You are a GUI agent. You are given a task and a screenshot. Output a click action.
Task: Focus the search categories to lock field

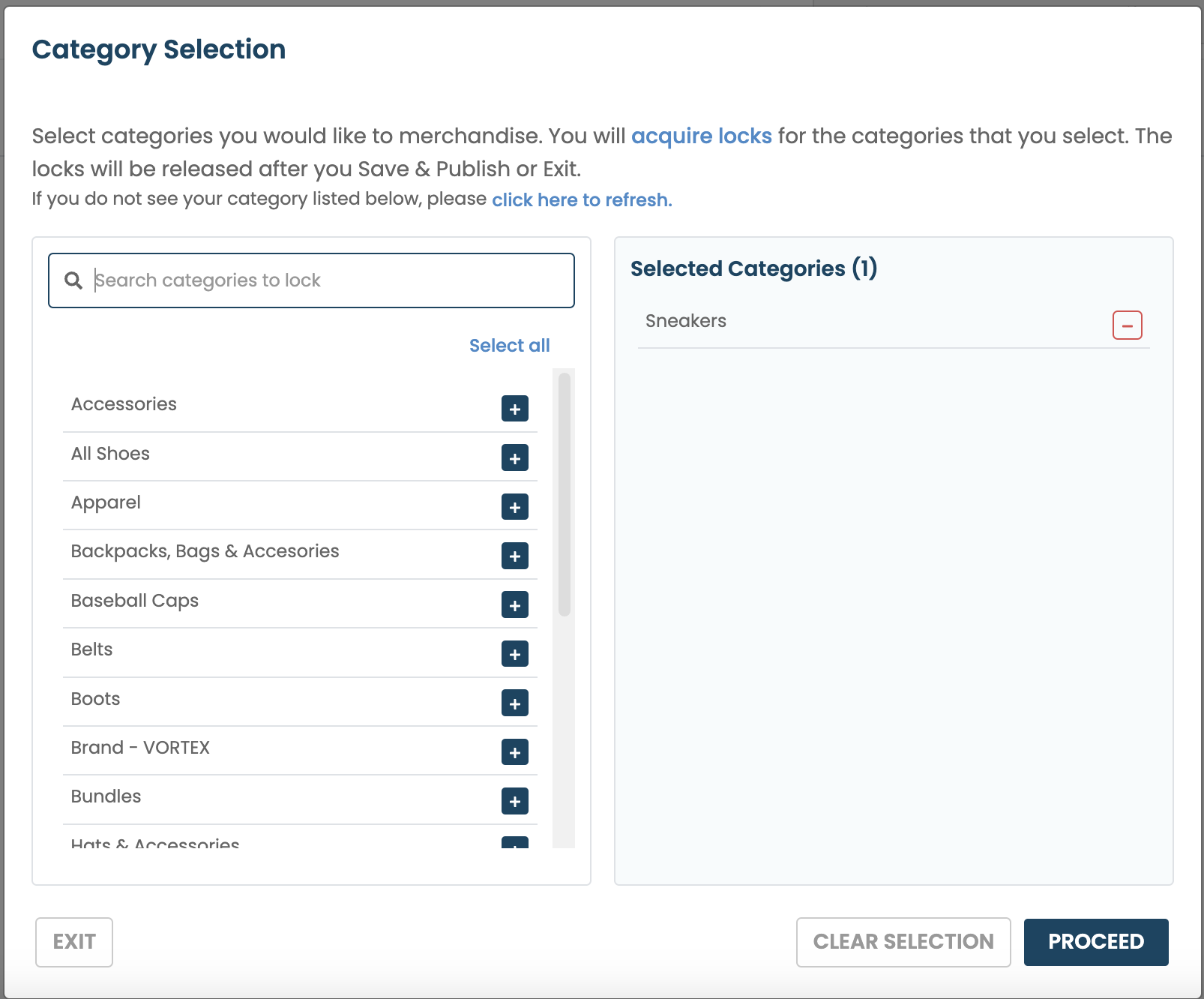tap(330, 280)
